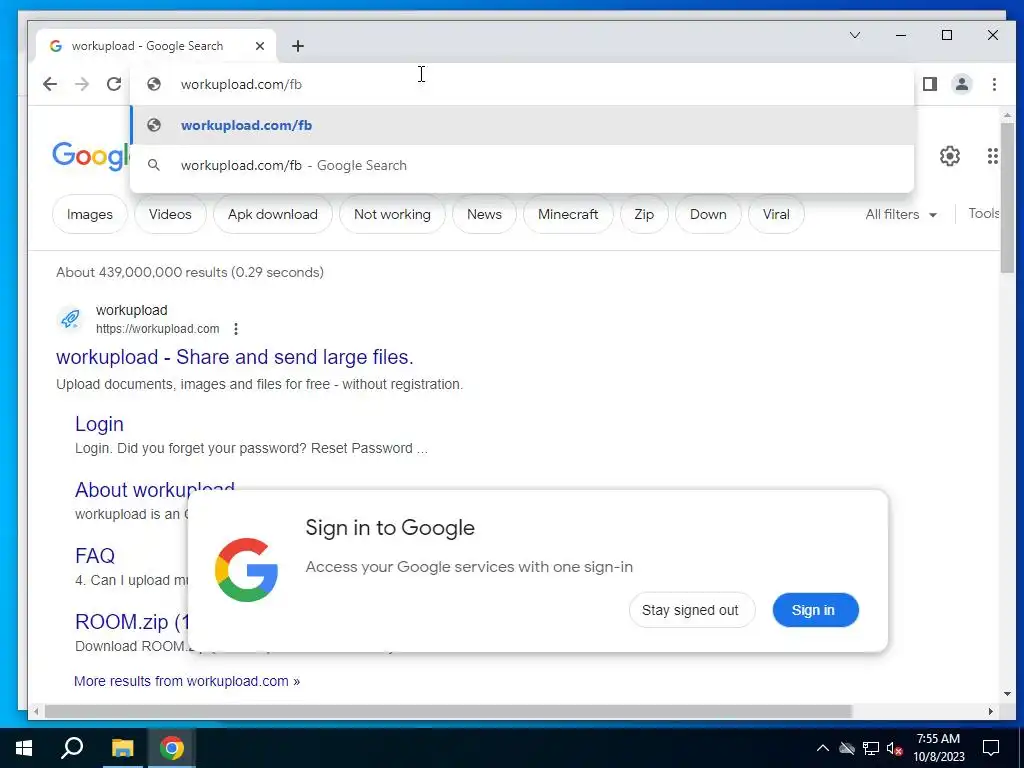Click the workupload rocket favicon

point(70,319)
